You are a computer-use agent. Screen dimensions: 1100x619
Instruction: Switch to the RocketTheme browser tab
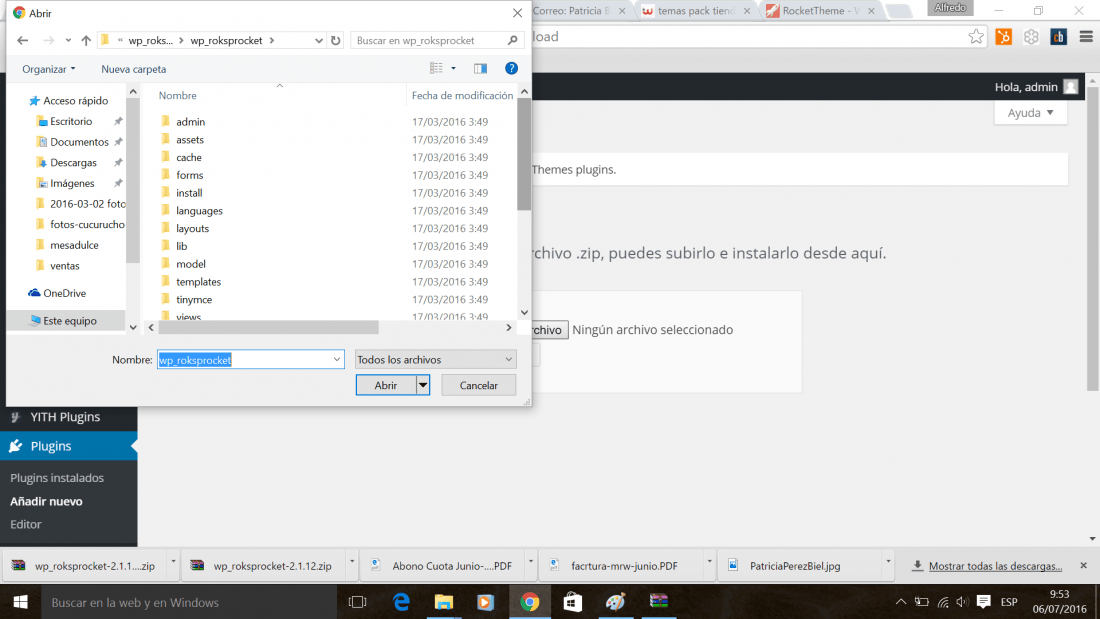(x=820, y=11)
